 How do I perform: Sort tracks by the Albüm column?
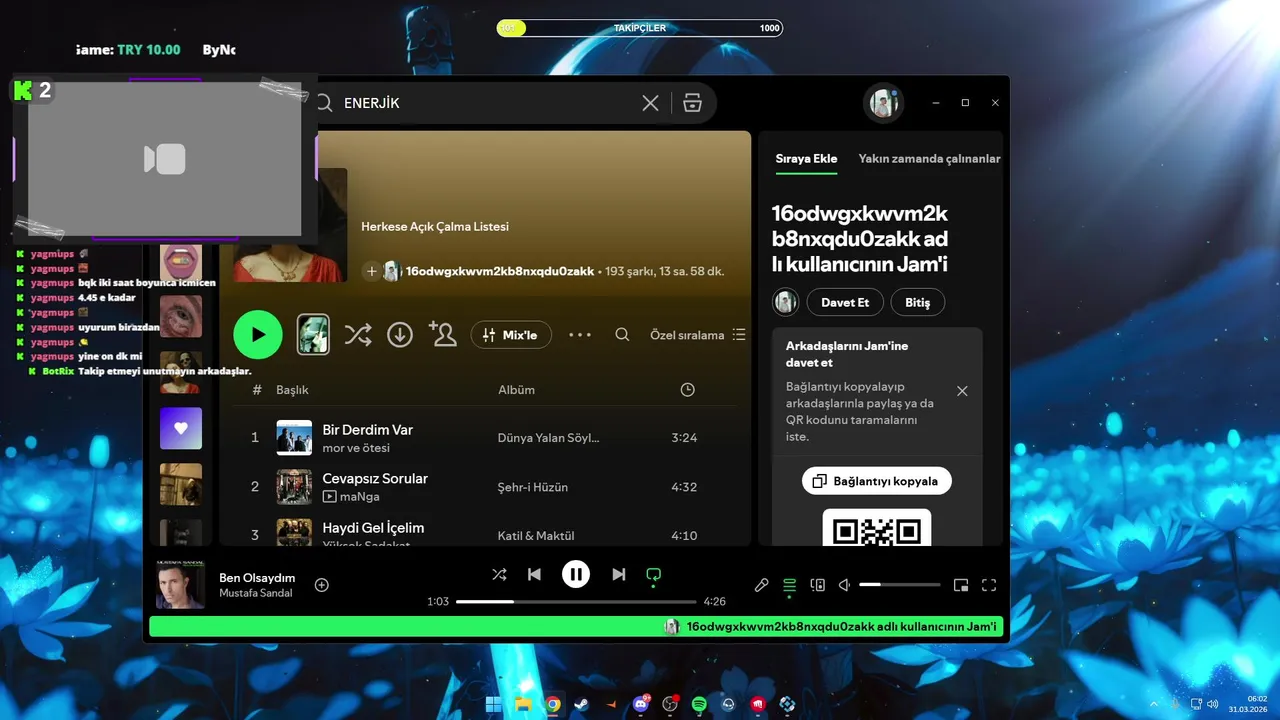[516, 390]
